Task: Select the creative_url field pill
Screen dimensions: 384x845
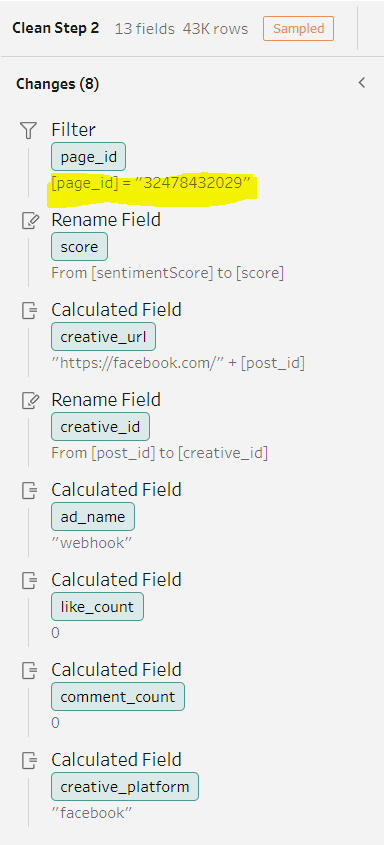Action: [103, 337]
